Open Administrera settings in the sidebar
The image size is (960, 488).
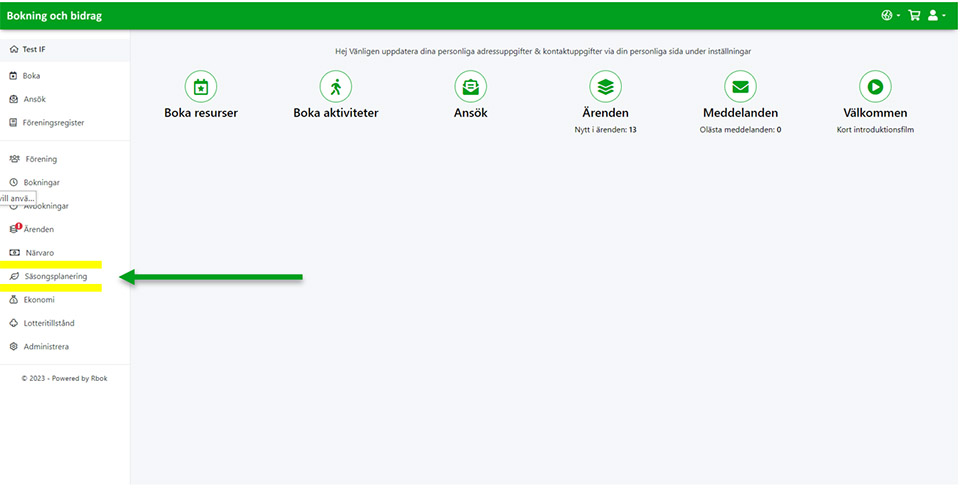click(46, 346)
